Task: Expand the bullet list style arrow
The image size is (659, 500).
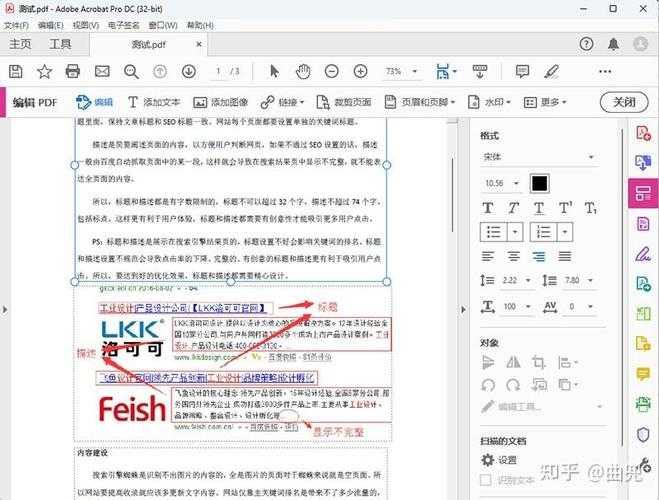Action: click(515, 232)
